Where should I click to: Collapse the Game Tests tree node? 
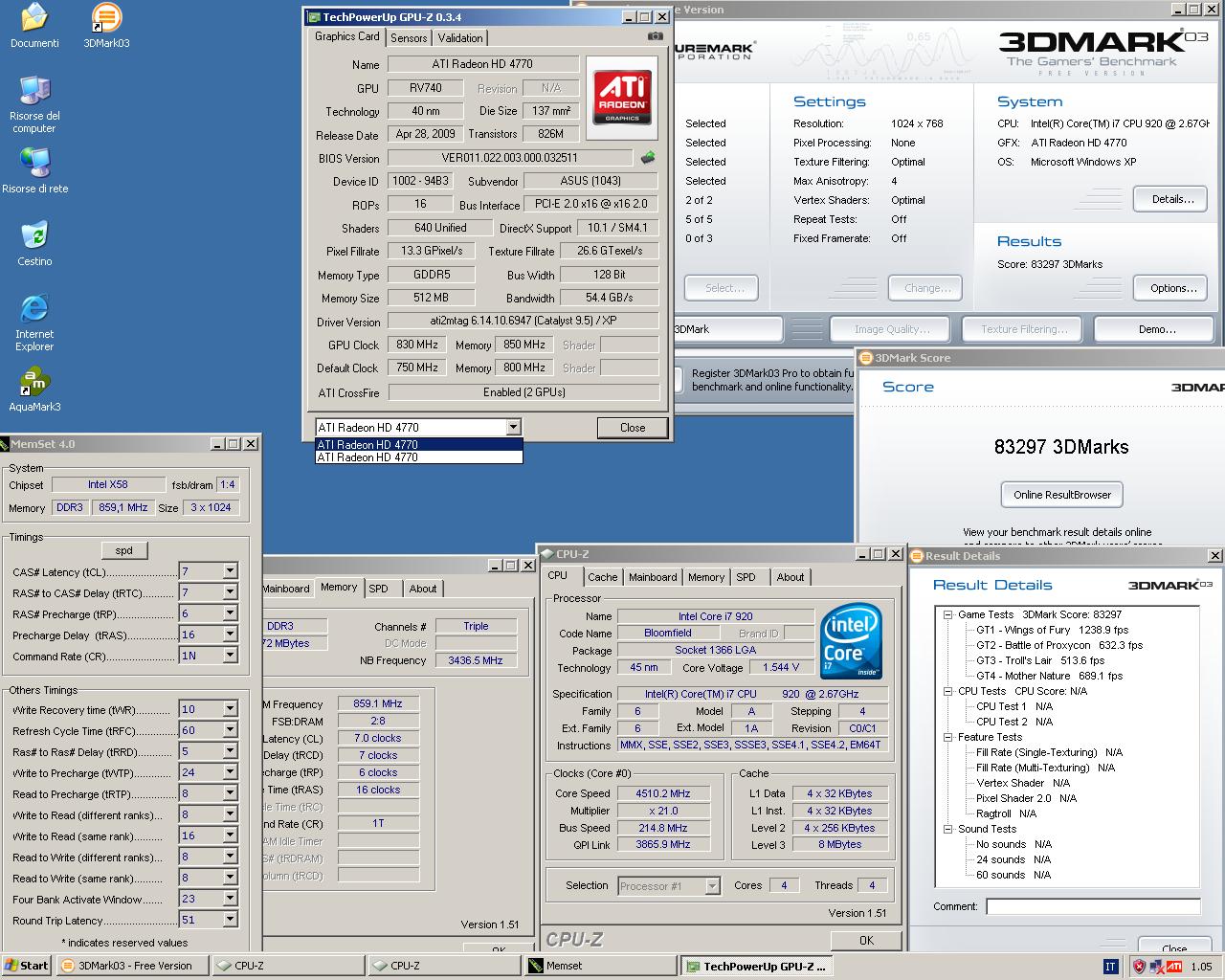(x=947, y=614)
